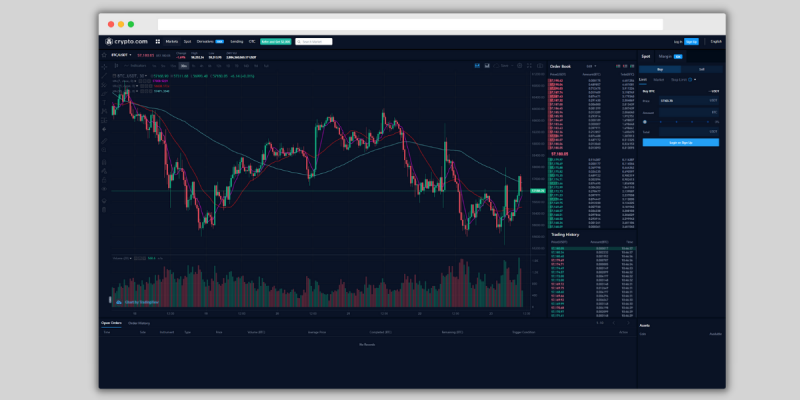
Task: Expand the Stop-Limit order type dropdown arrow
Action: 695,80
